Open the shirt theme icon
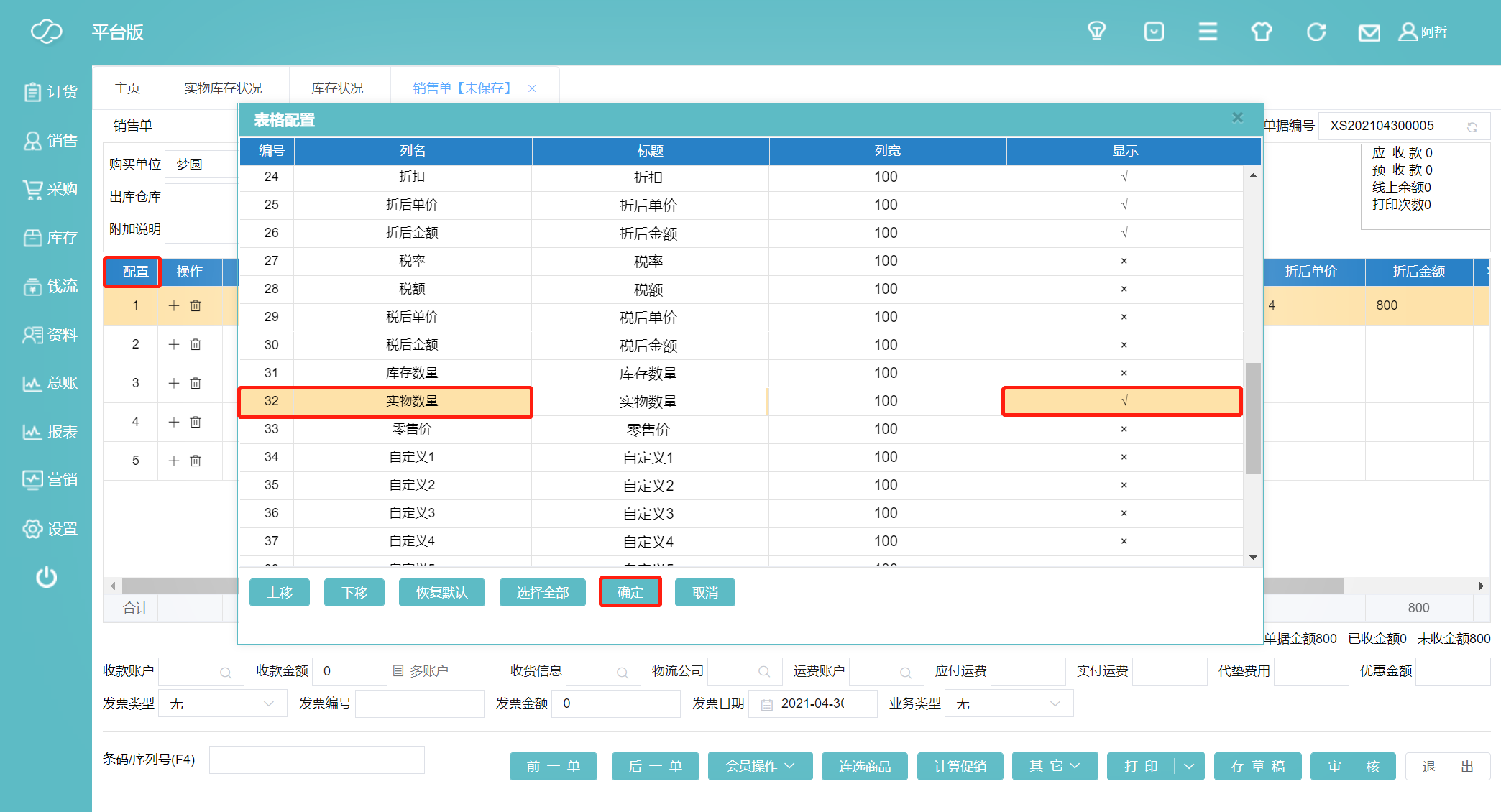The height and width of the screenshot is (812, 1501). [x=1261, y=32]
